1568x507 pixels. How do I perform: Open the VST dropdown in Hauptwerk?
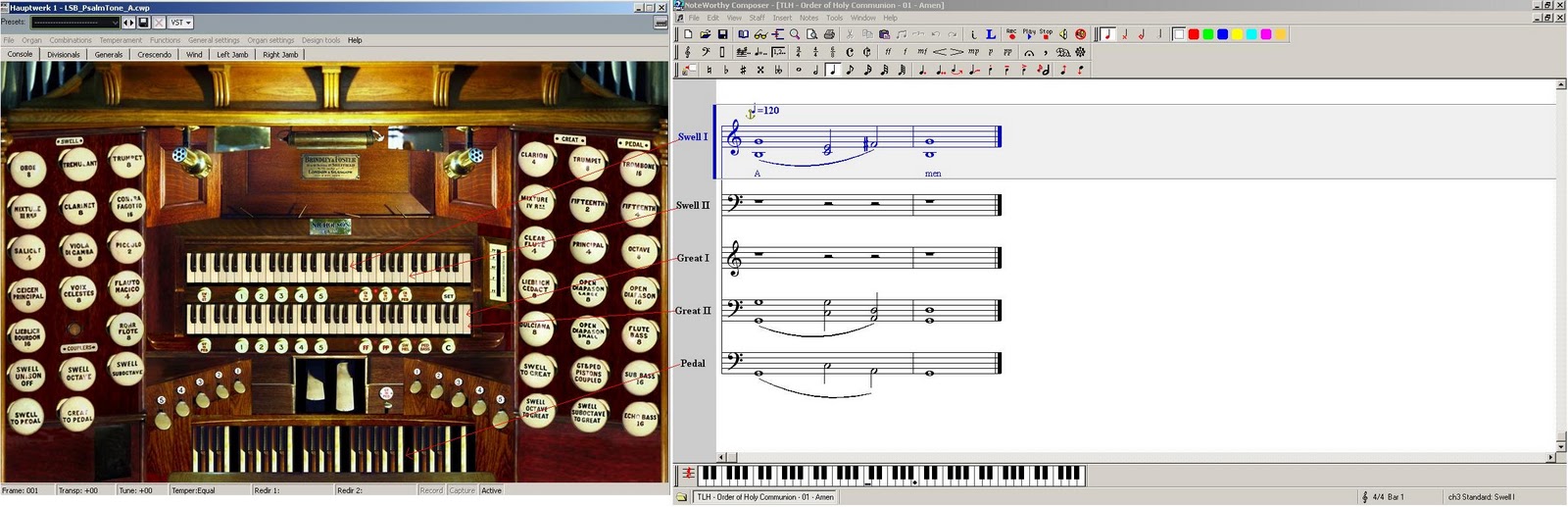tap(180, 23)
